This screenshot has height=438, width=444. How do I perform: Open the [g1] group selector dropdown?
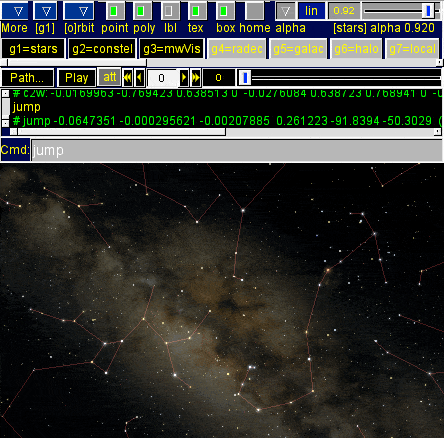(45, 11)
